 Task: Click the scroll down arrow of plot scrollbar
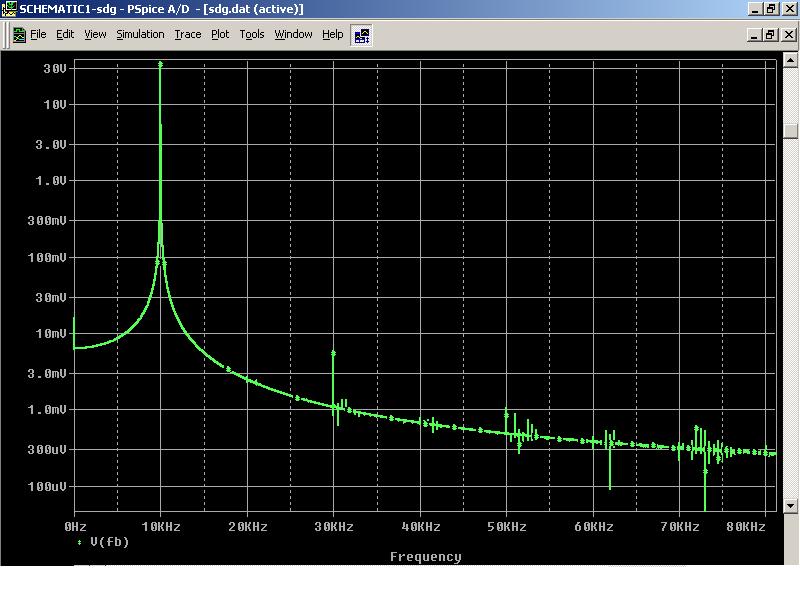point(790,506)
